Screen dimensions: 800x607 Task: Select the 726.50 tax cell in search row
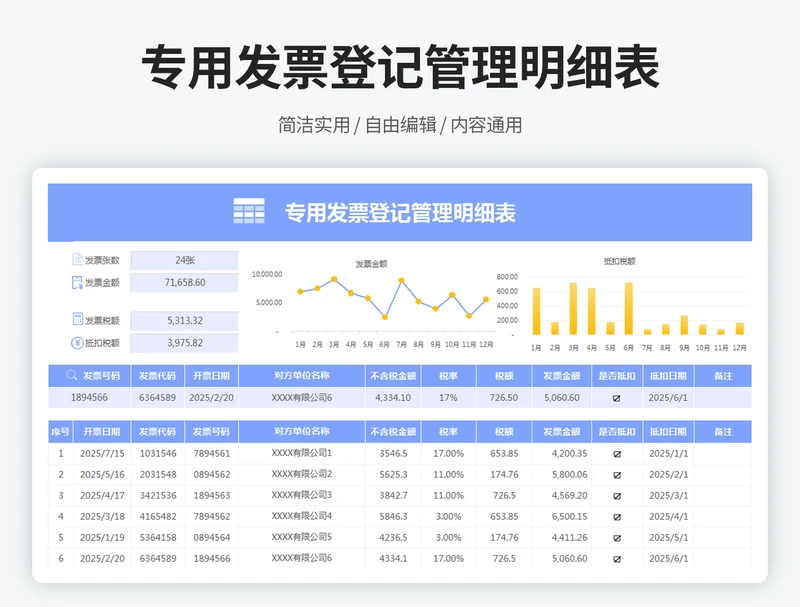tap(504, 397)
